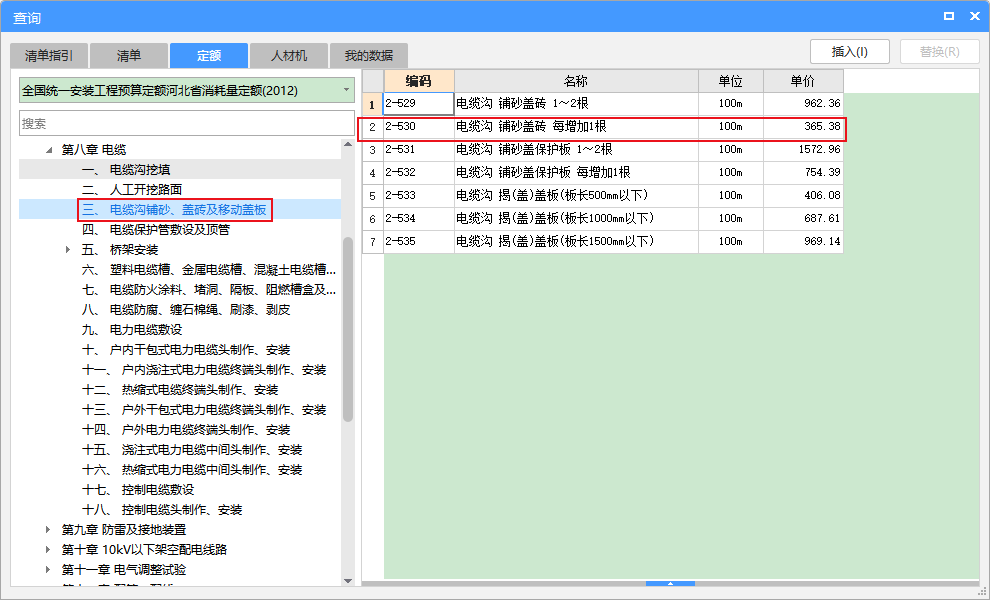The height and width of the screenshot is (600, 990).
Task: Close the 查询 dialog
Action: point(975,16)
